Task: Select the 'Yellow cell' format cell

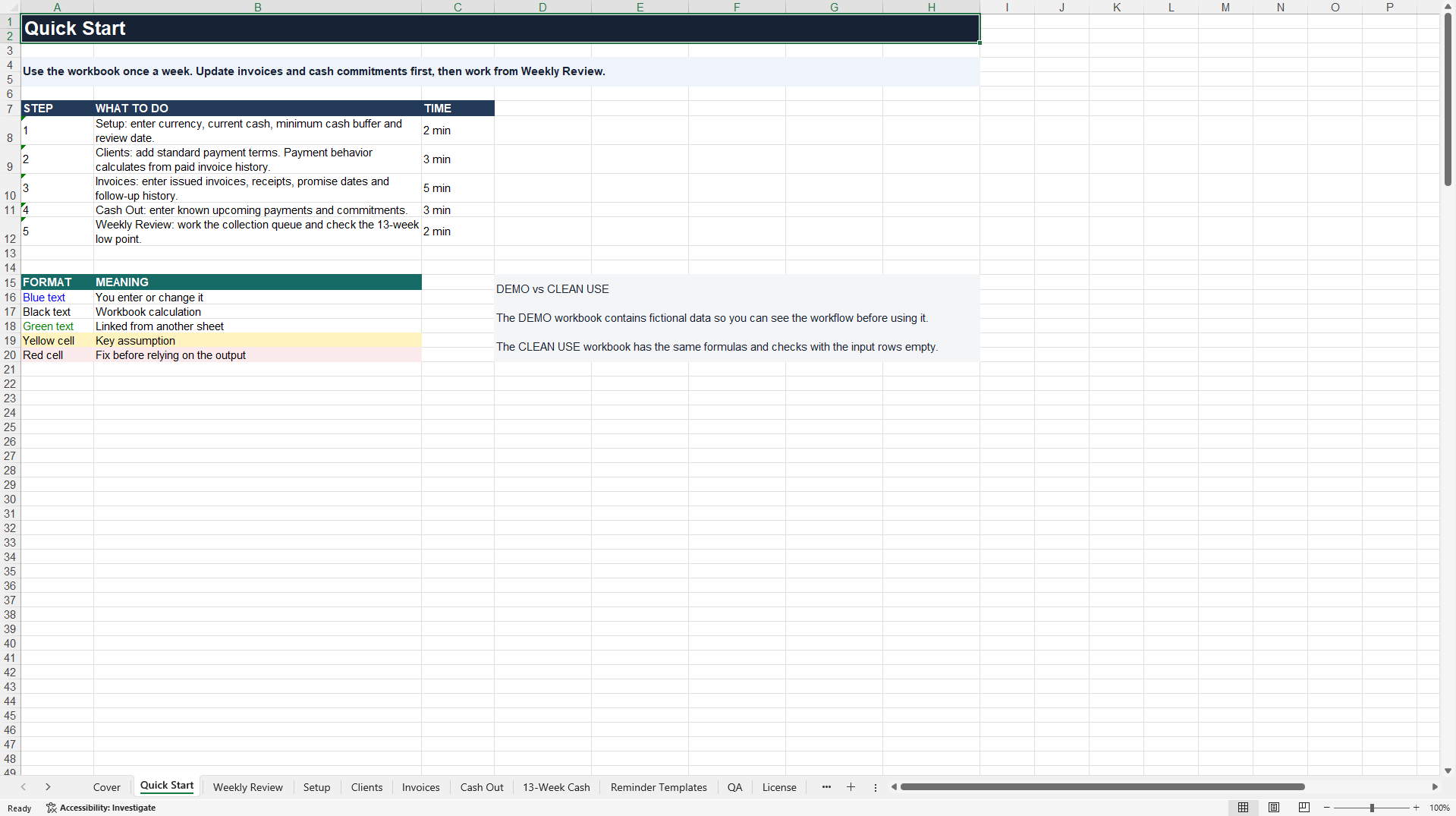Action: (57, 341)
